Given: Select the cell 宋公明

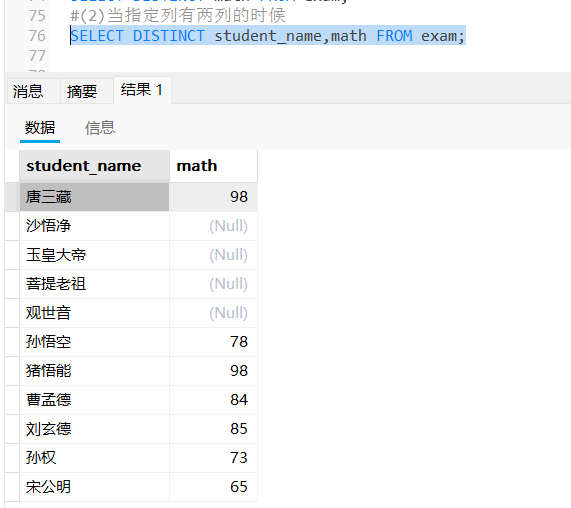Looking at the screenshot, I should pos(94,487).
